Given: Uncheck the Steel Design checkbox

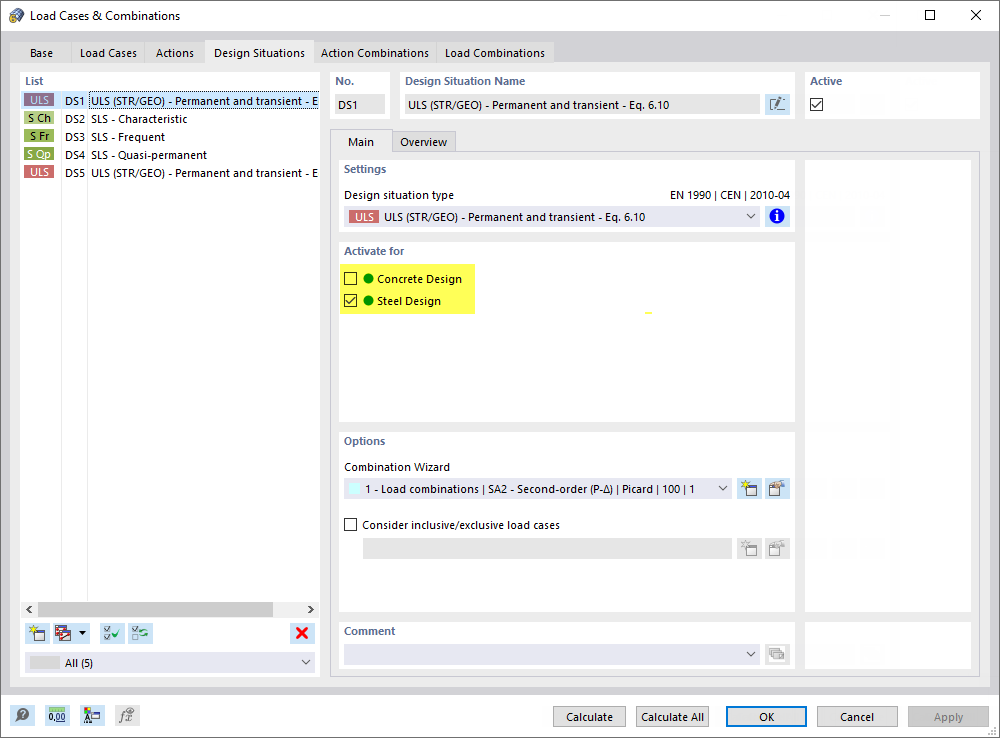Looking at the screenshot, I should click(x=350, y=300).
